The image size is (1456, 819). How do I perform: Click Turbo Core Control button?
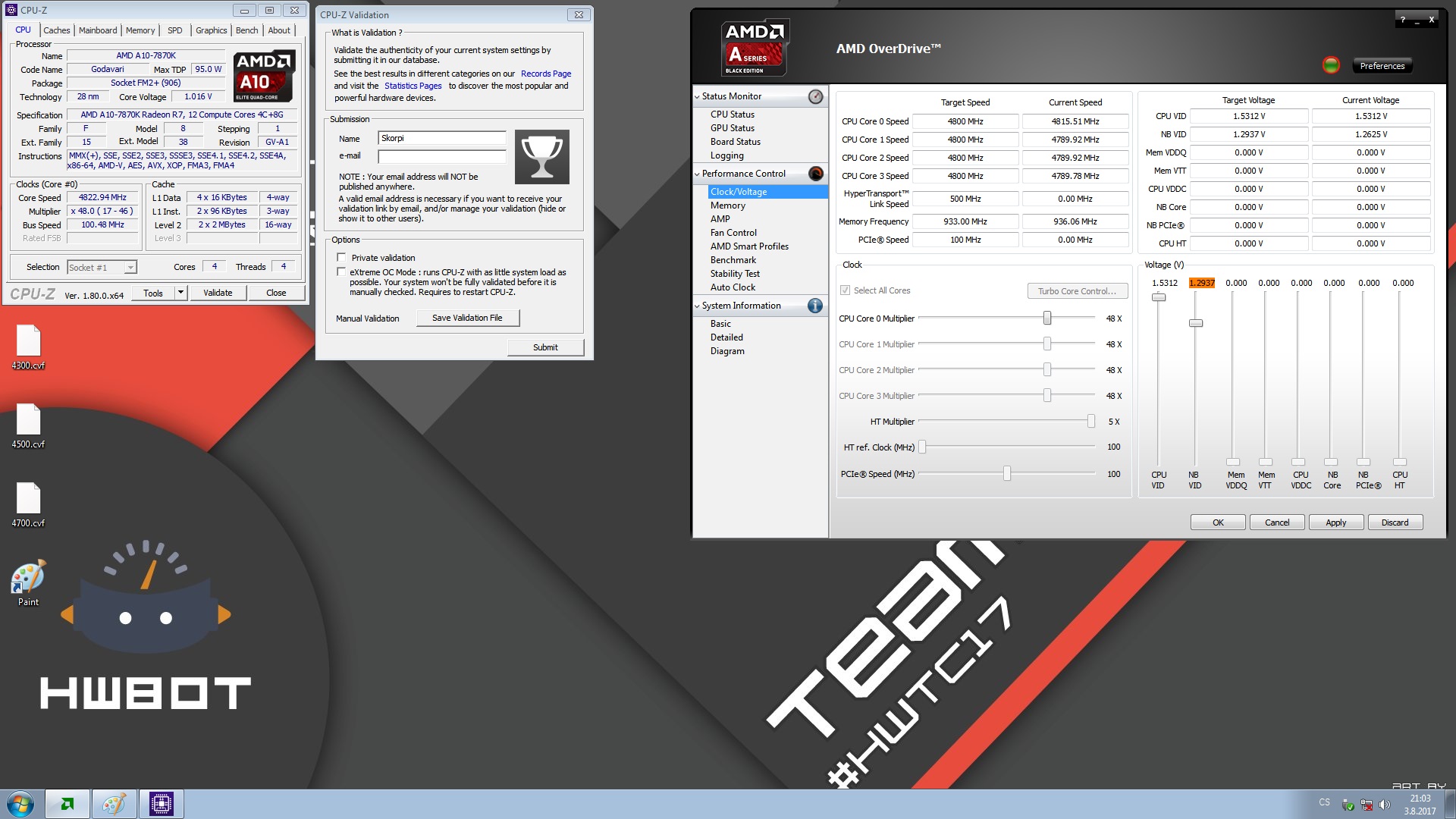[1077, 291]
